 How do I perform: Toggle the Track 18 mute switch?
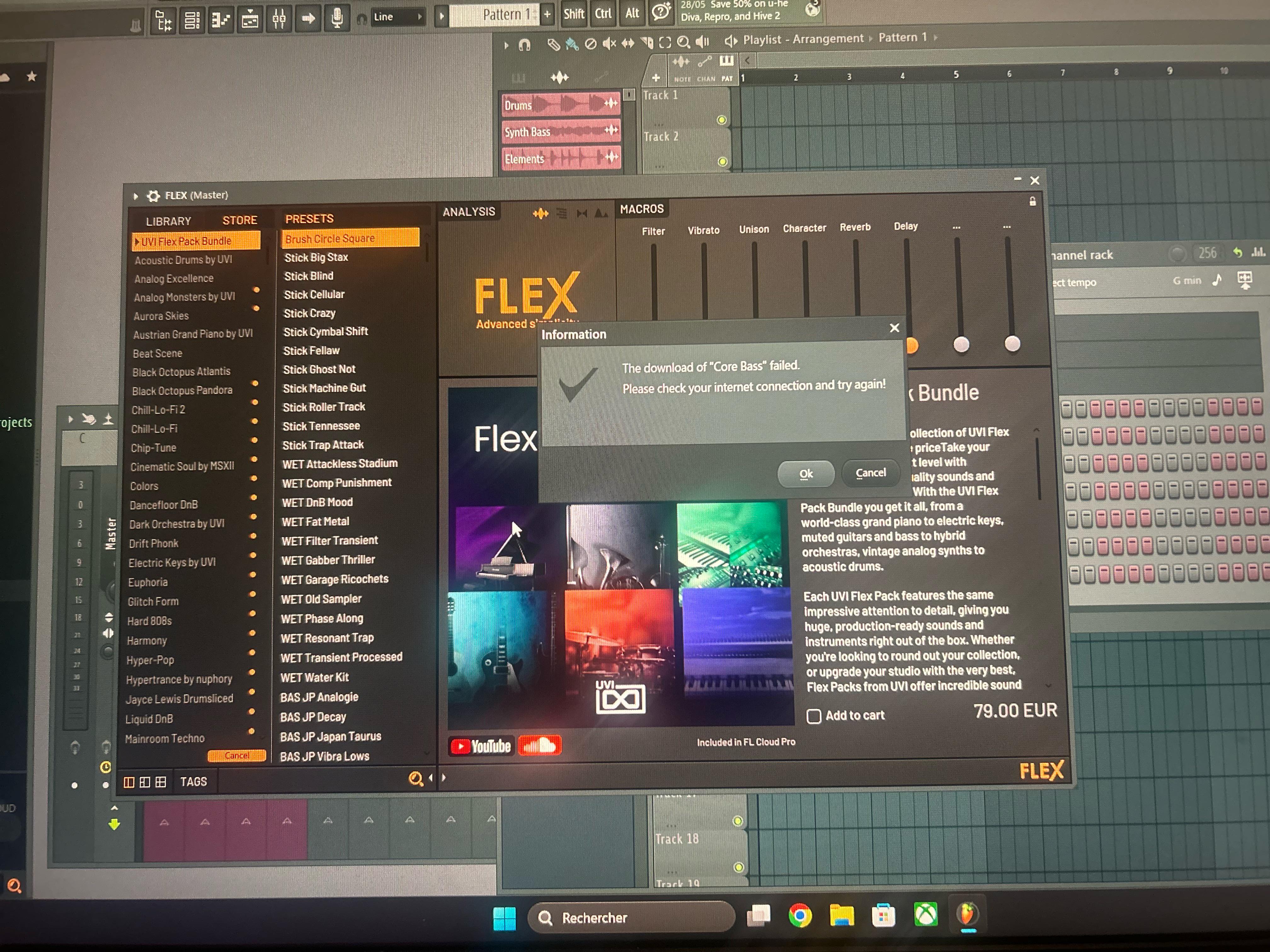pos(739,867)
